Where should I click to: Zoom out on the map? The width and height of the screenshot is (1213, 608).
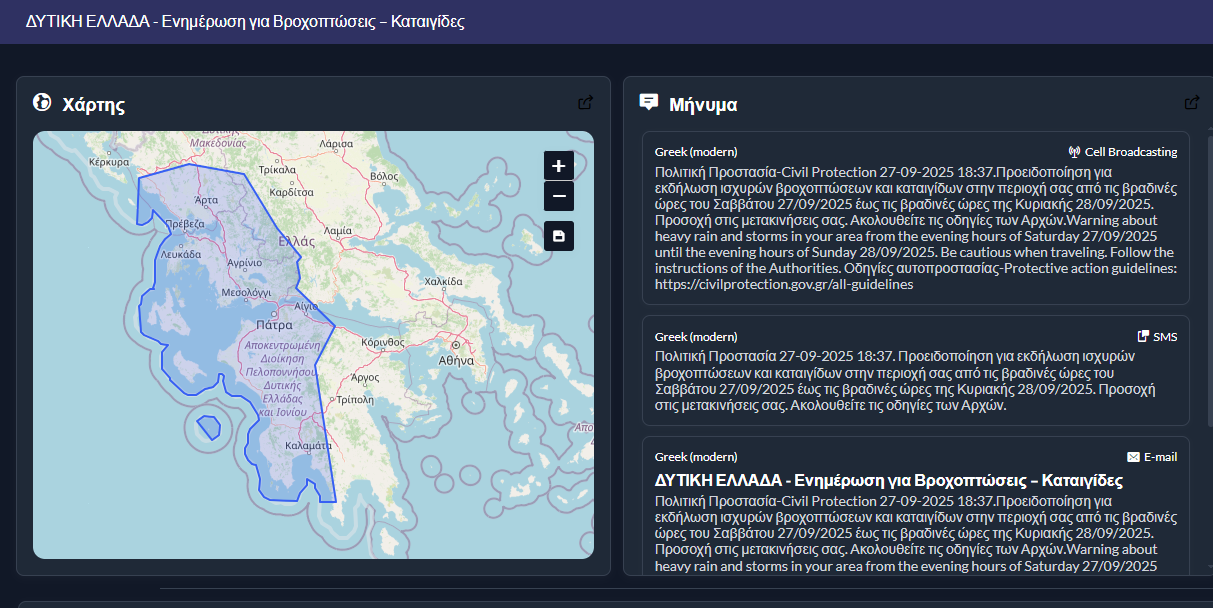tap(559, 196)
